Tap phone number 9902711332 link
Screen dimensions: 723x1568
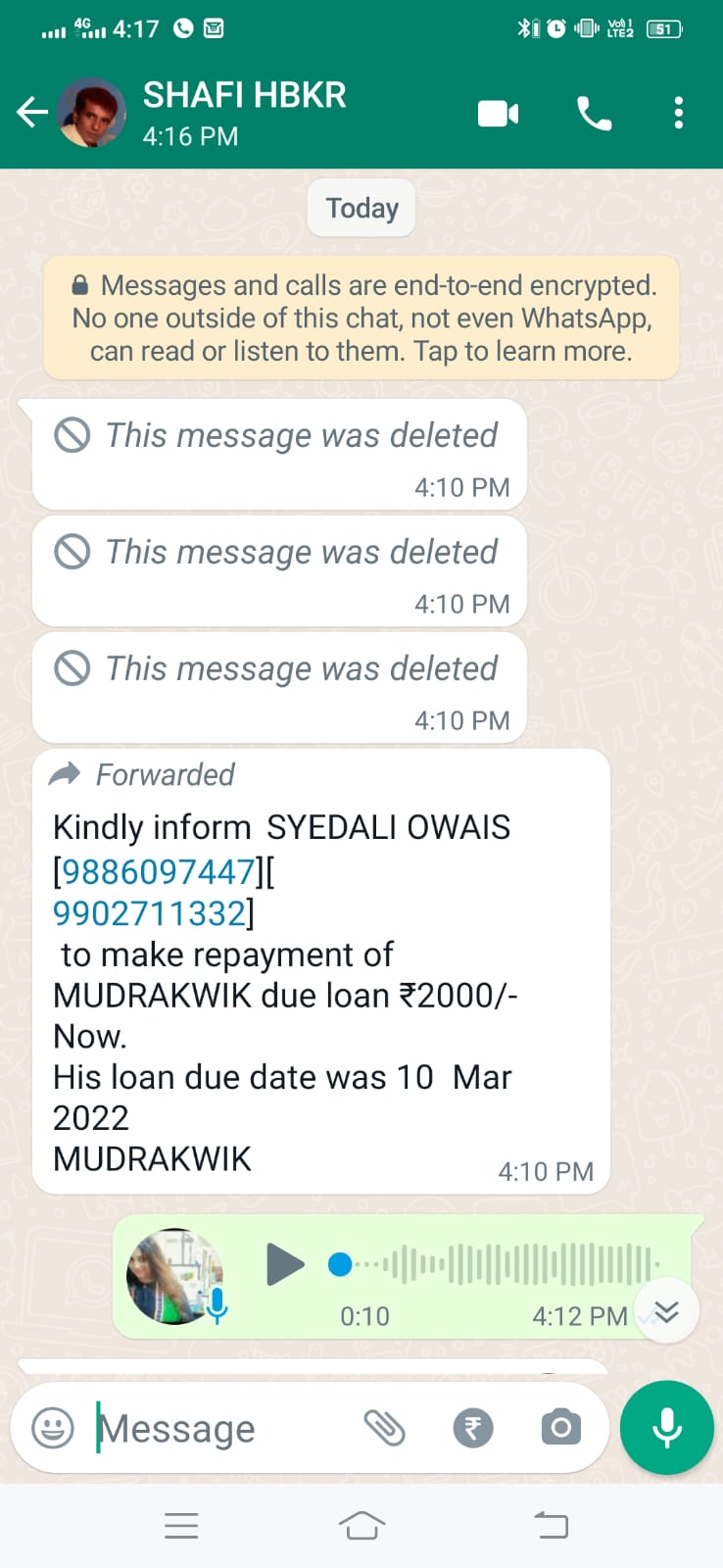pyautogui.click(x=149, y=912)
